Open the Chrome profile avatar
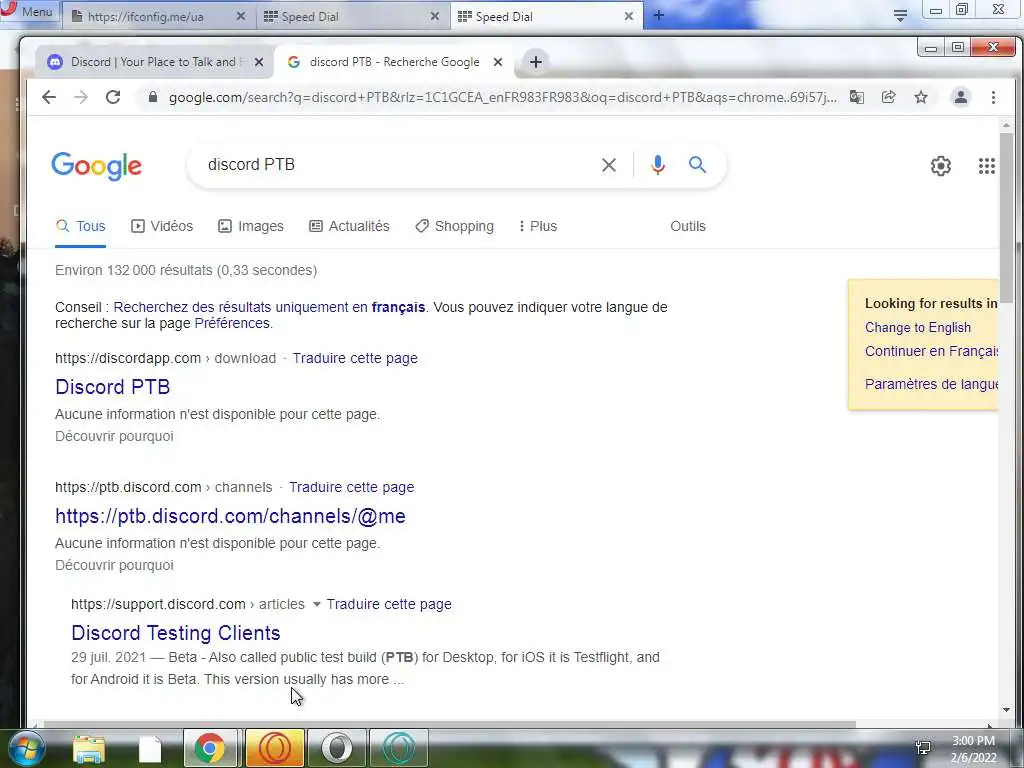 tap(961, 97)
